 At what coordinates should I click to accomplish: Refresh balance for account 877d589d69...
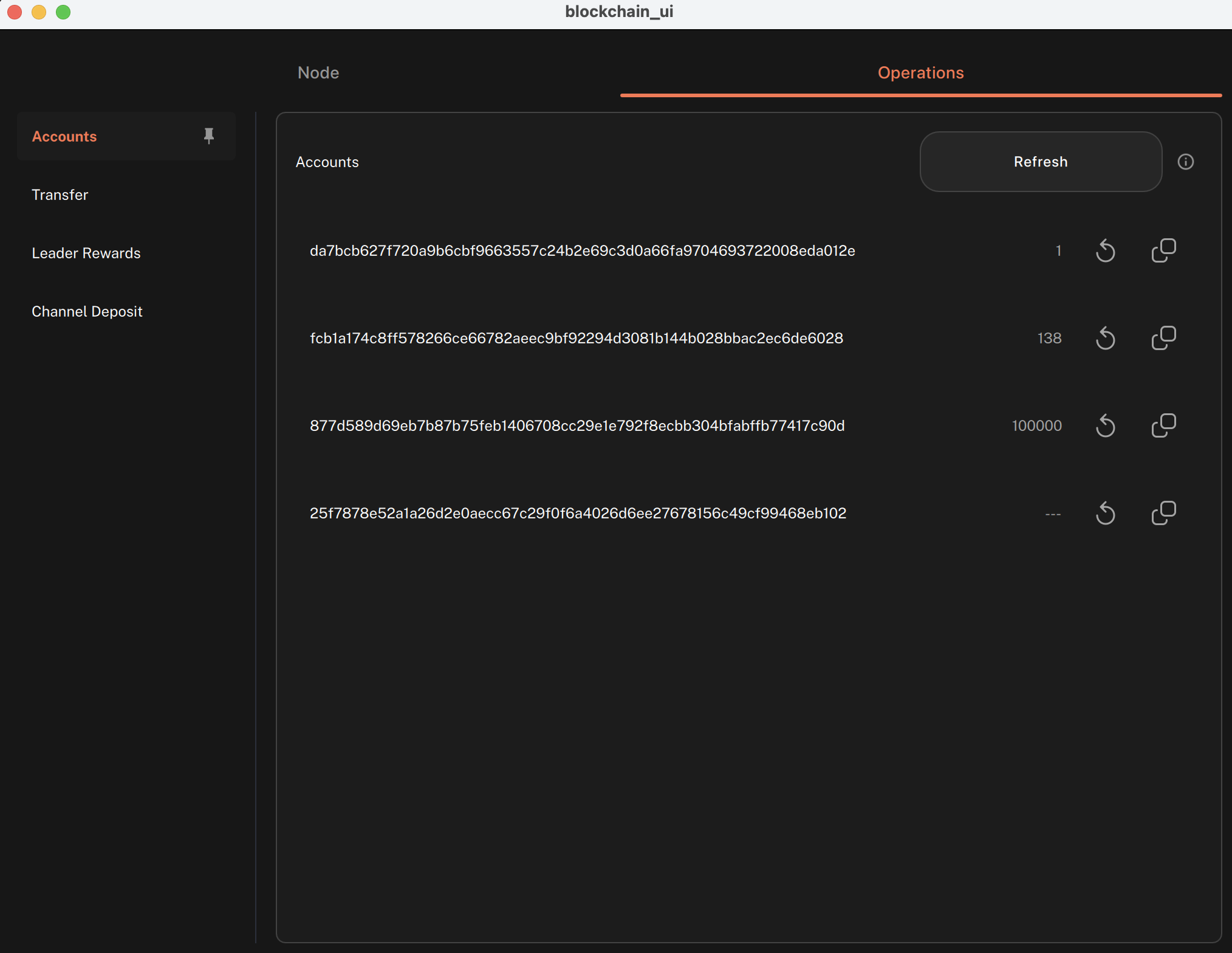[x=1105, y=425]
